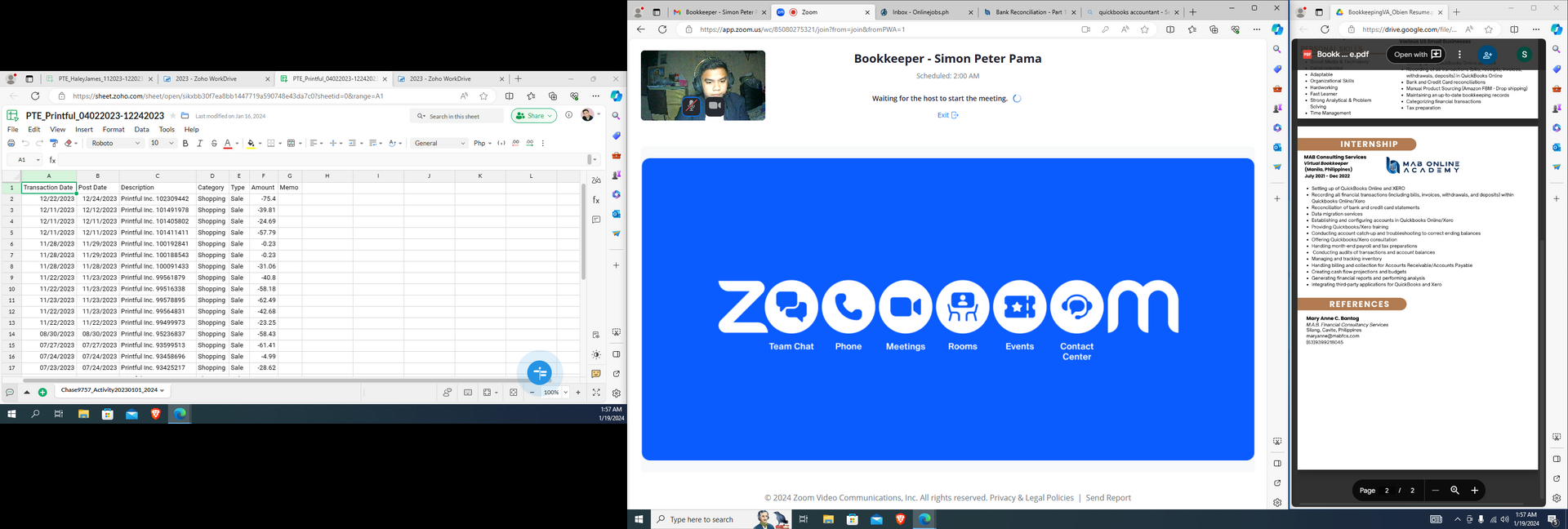Toggle strikethrough formatting in Zoho Sheet
Screen dimensions: 1568x529
(x=214, y=144)
